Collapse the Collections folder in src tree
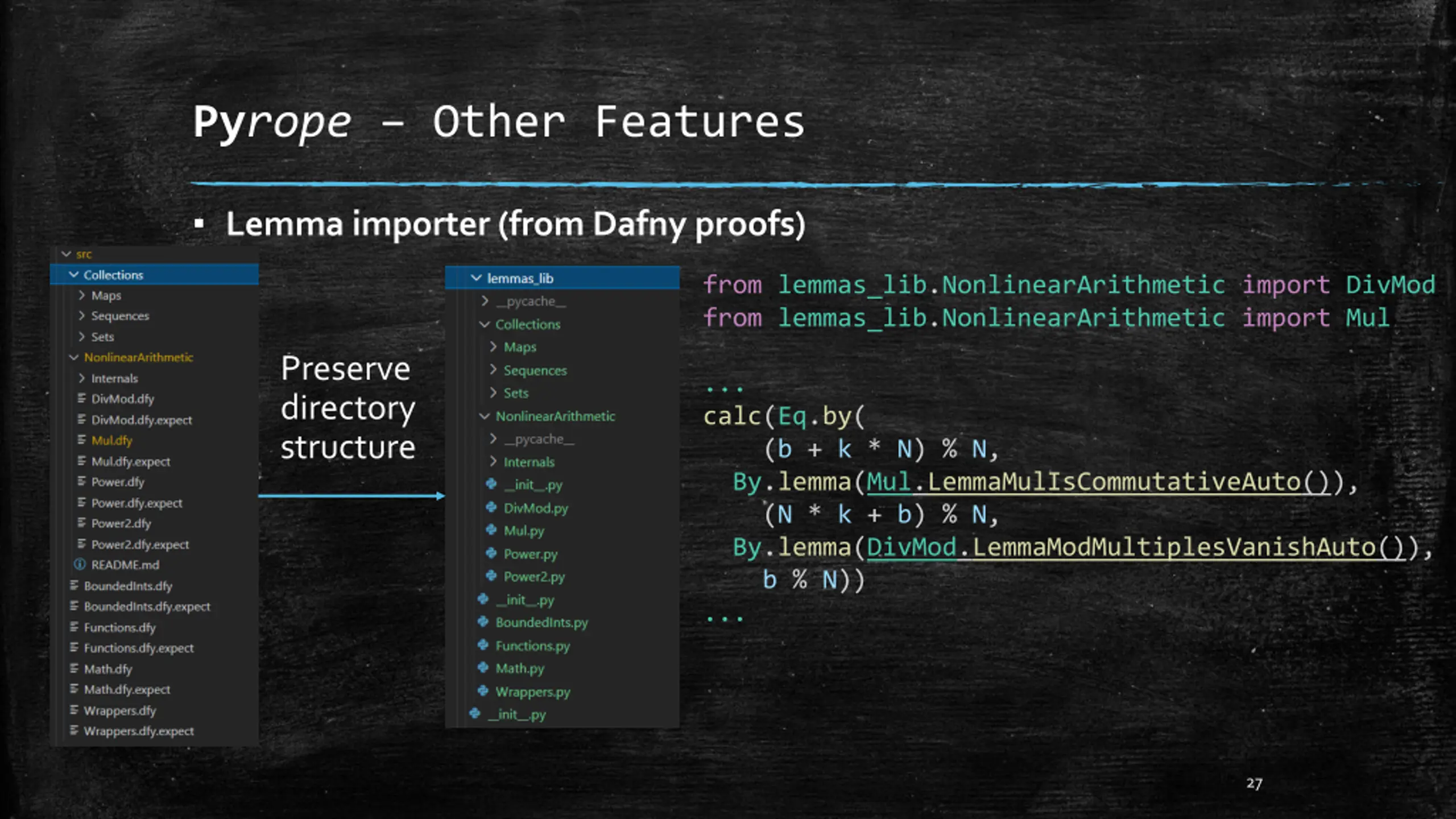 74,275
